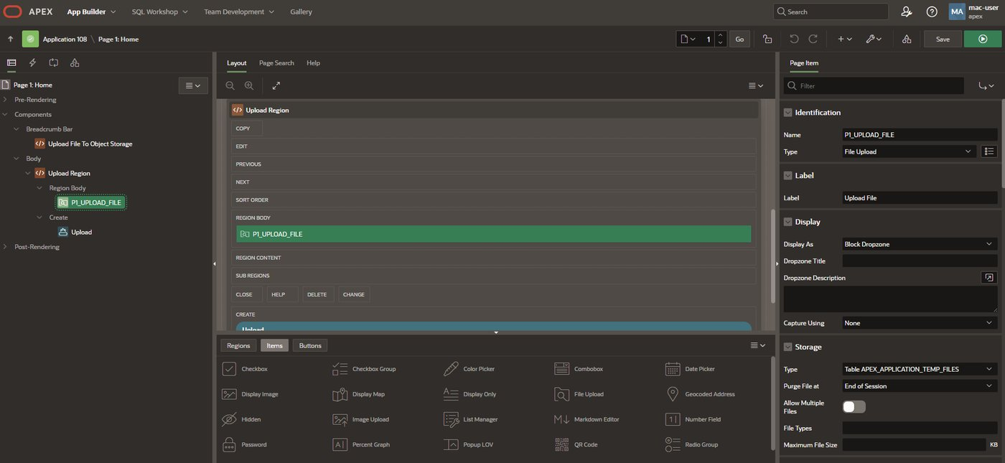Click the Label input field
This screenshot has height=463, width=1005.
tap(920, 198)
